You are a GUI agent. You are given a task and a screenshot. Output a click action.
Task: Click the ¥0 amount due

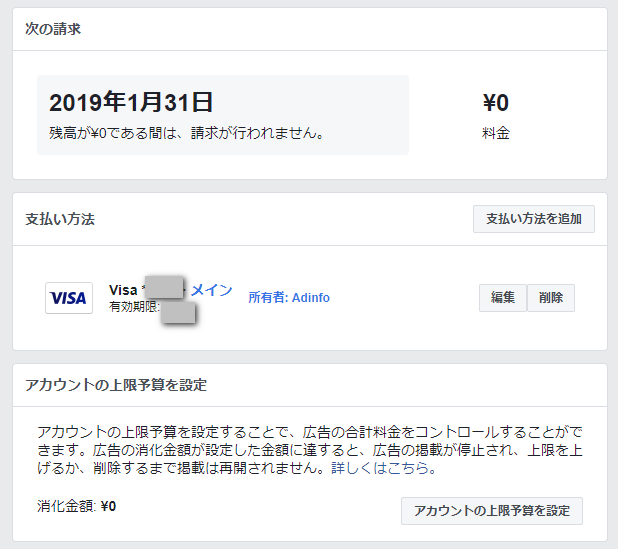[496, 102]
